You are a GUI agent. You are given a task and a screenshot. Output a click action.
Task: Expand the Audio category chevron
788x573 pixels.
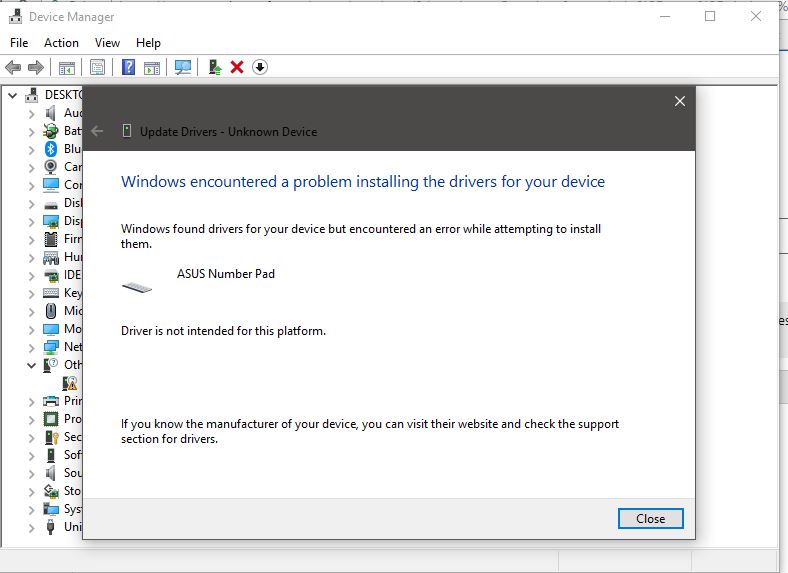pyautogui.click(x=32, y=114)
